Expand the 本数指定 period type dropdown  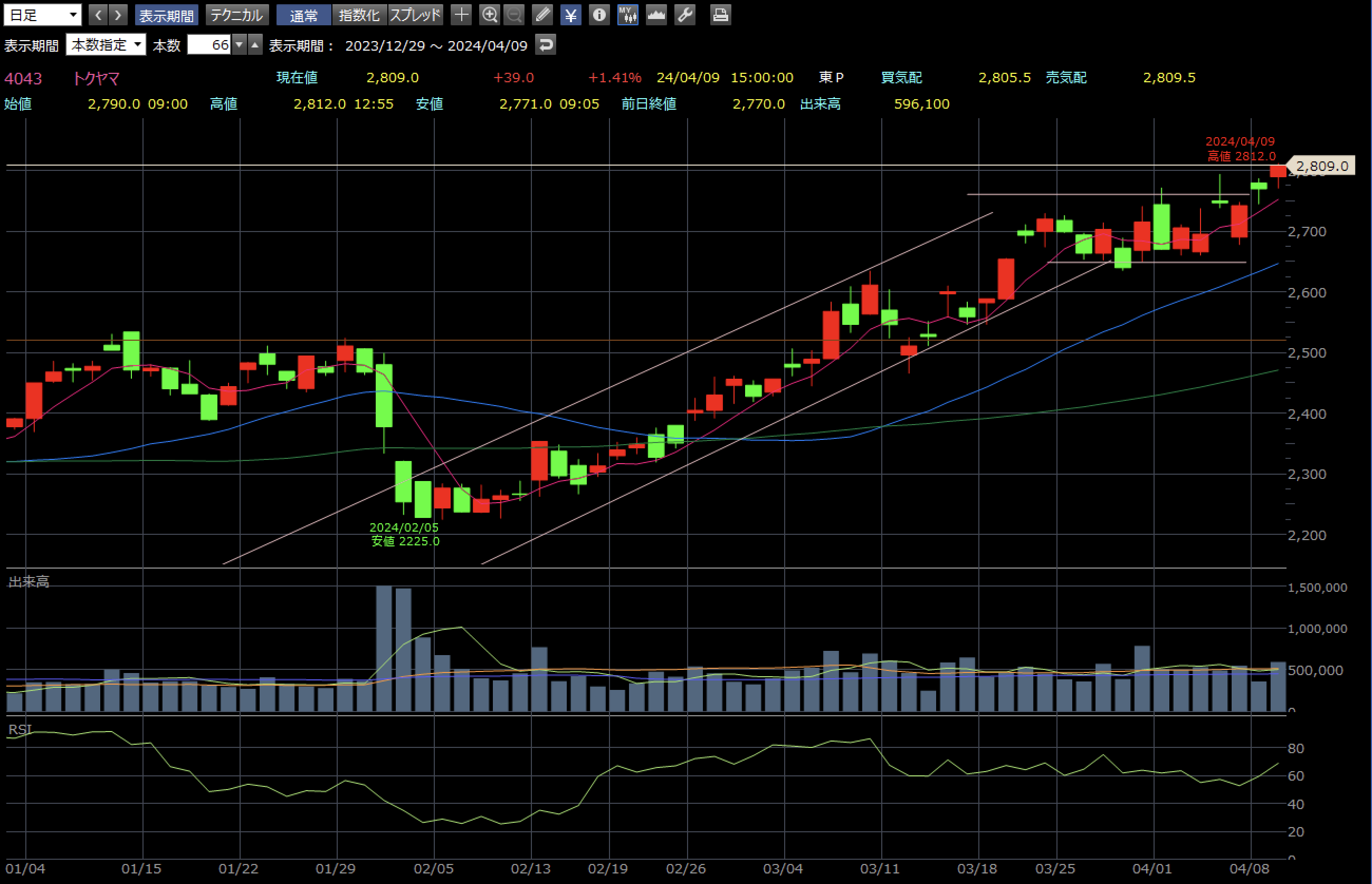[x=106, y=45]
